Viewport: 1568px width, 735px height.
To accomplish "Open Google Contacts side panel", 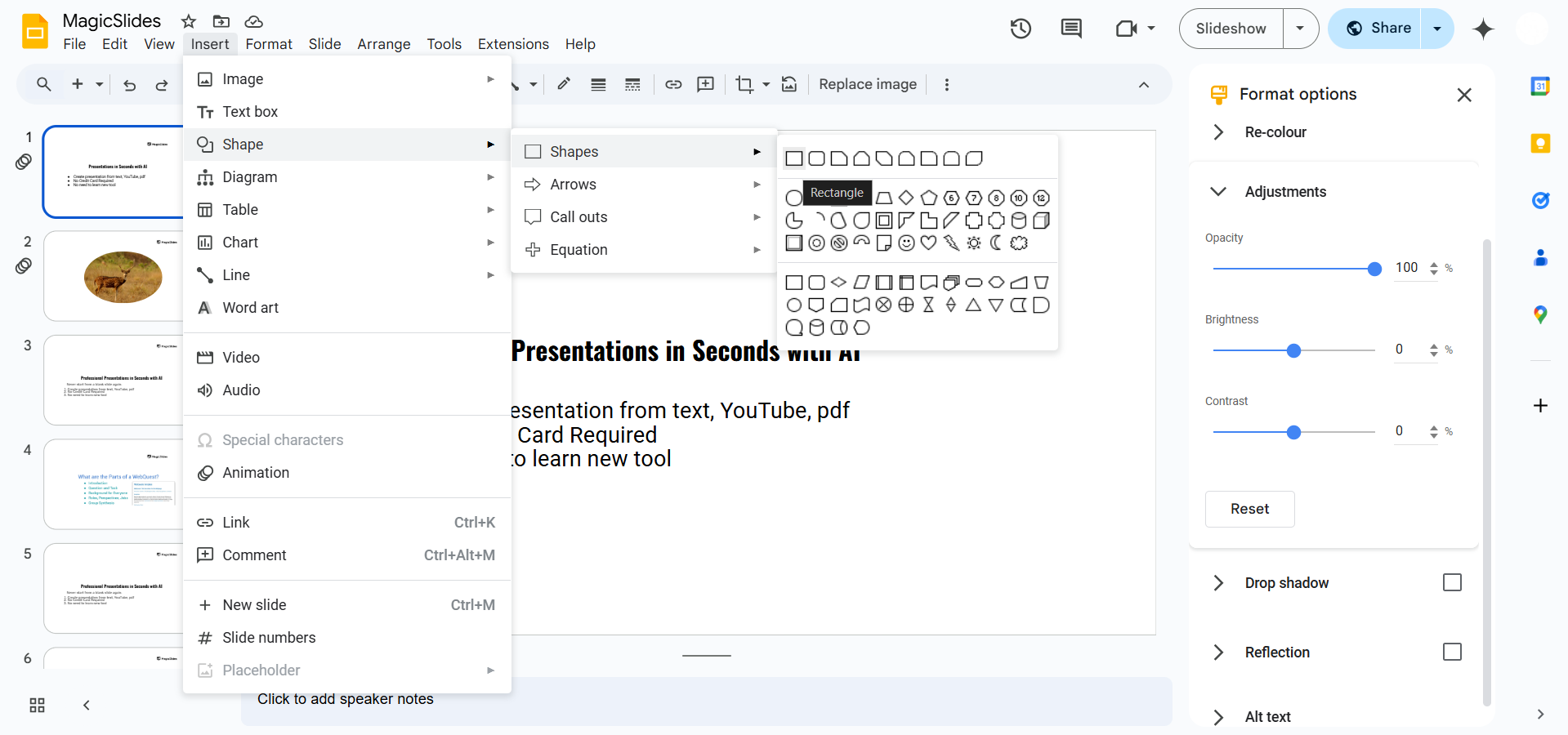I will click(1540, 258).
